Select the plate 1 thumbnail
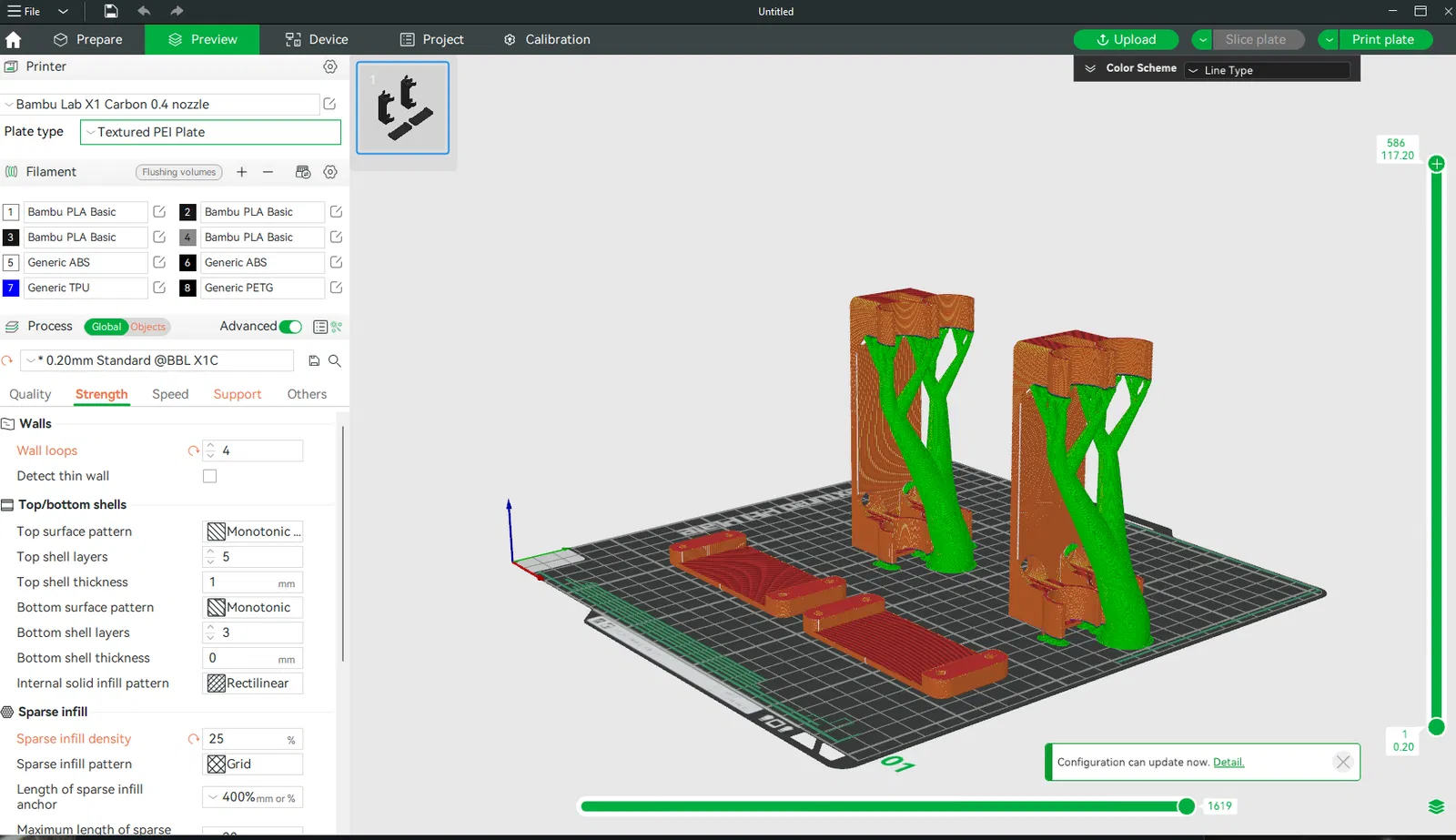Image resolution: width=1456 pixels, height=840 pixels. (x=402, y=107)
